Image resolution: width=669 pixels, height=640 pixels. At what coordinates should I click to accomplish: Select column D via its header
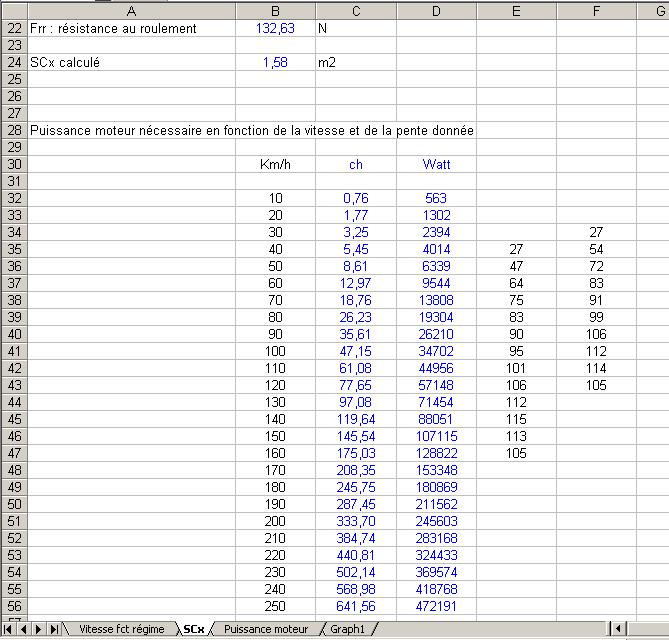point(436,8)
